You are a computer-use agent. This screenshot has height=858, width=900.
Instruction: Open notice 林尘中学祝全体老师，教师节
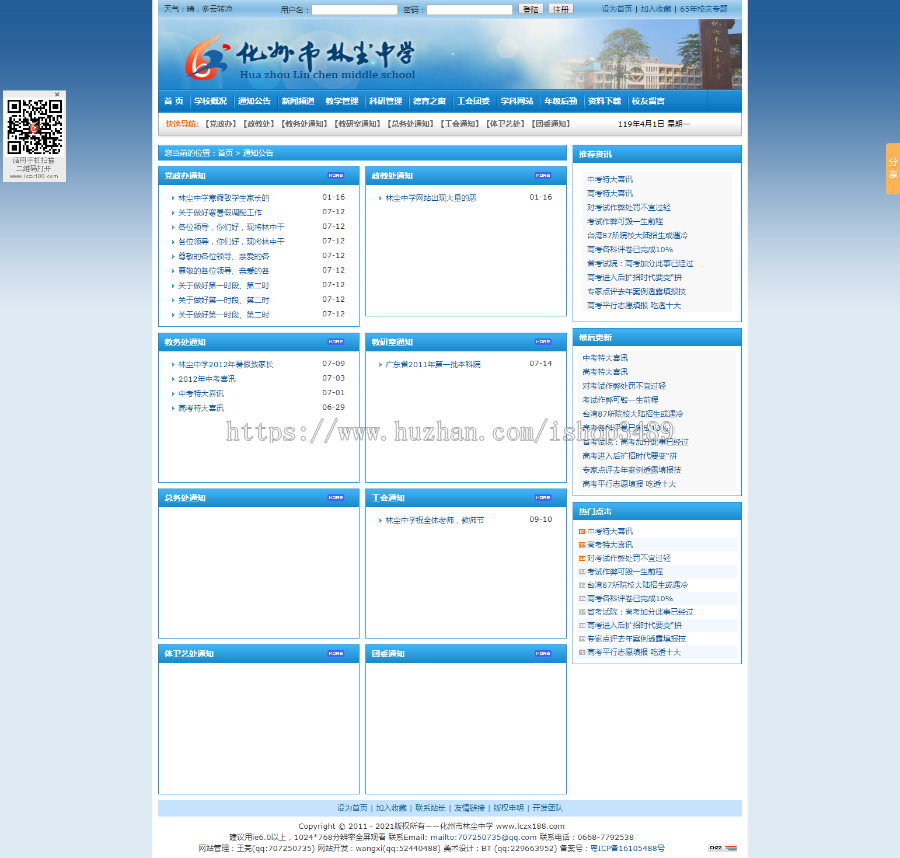(x=435, y=521)
